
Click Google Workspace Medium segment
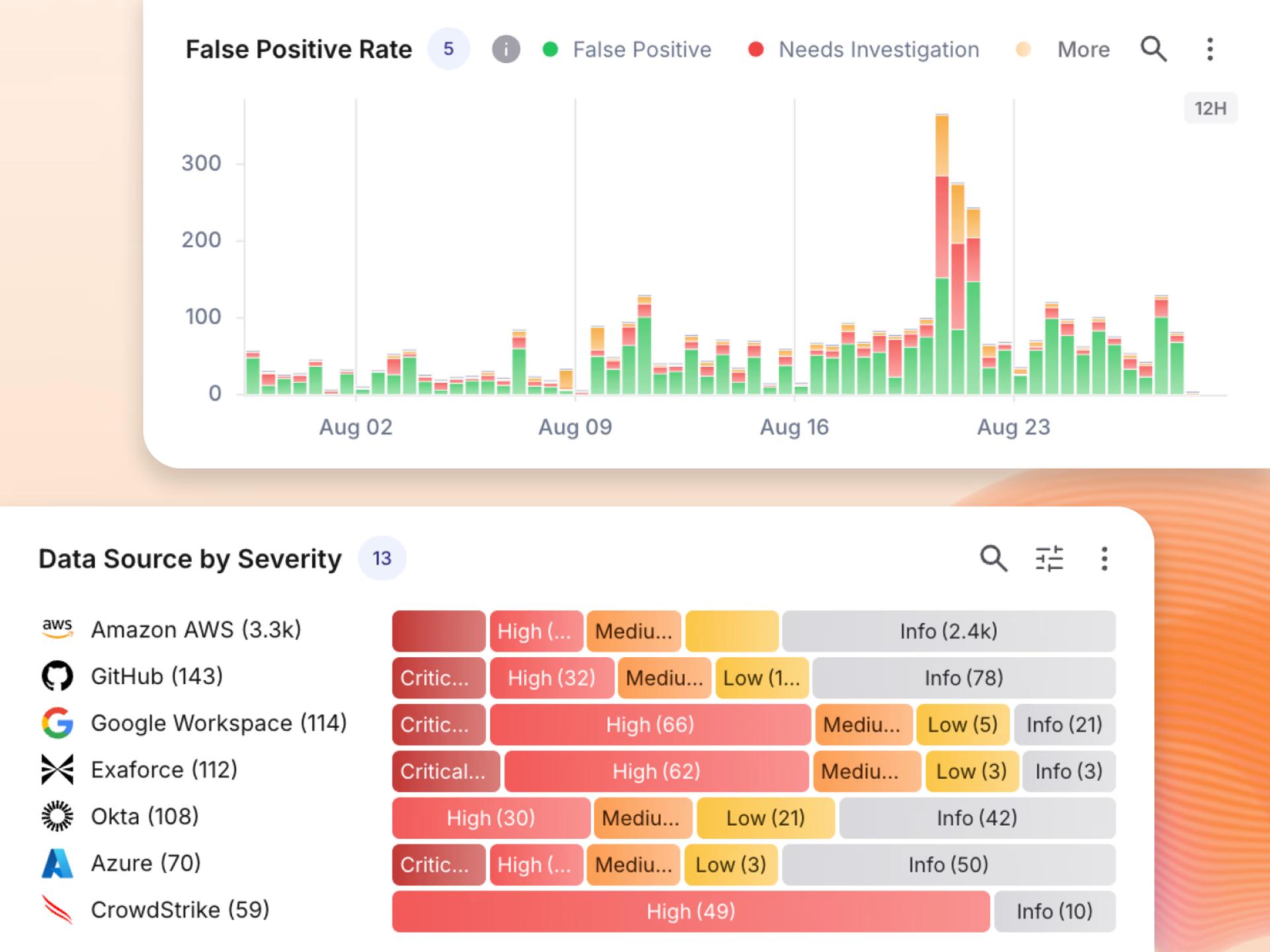864,725
